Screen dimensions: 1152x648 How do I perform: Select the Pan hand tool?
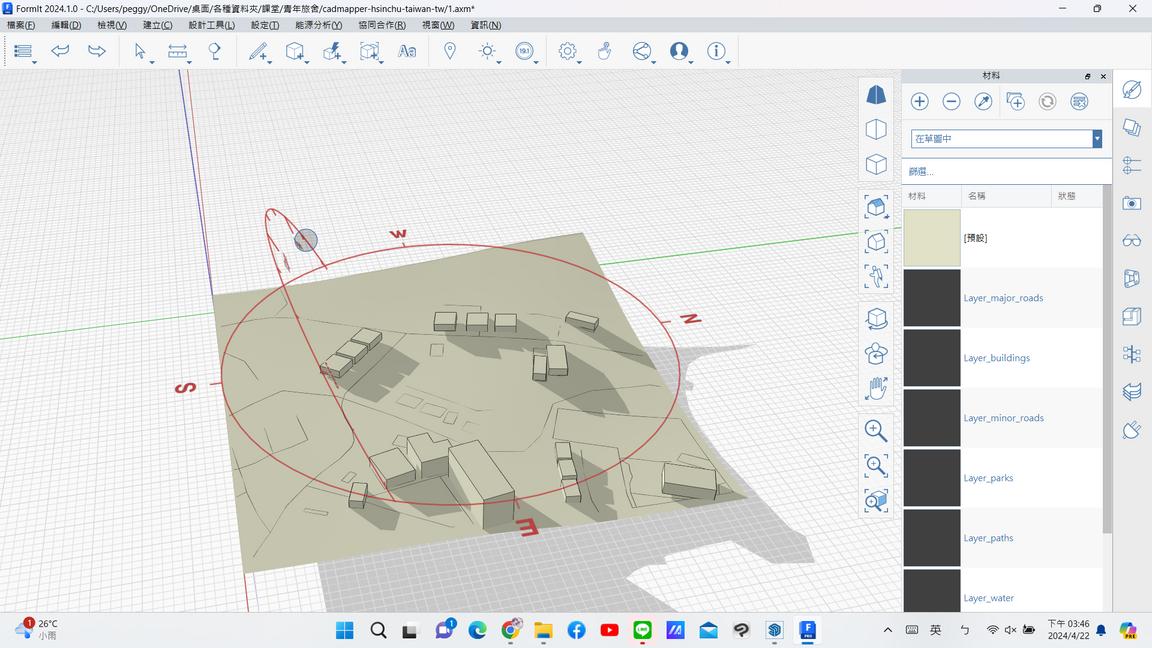(x=876, y=388)
